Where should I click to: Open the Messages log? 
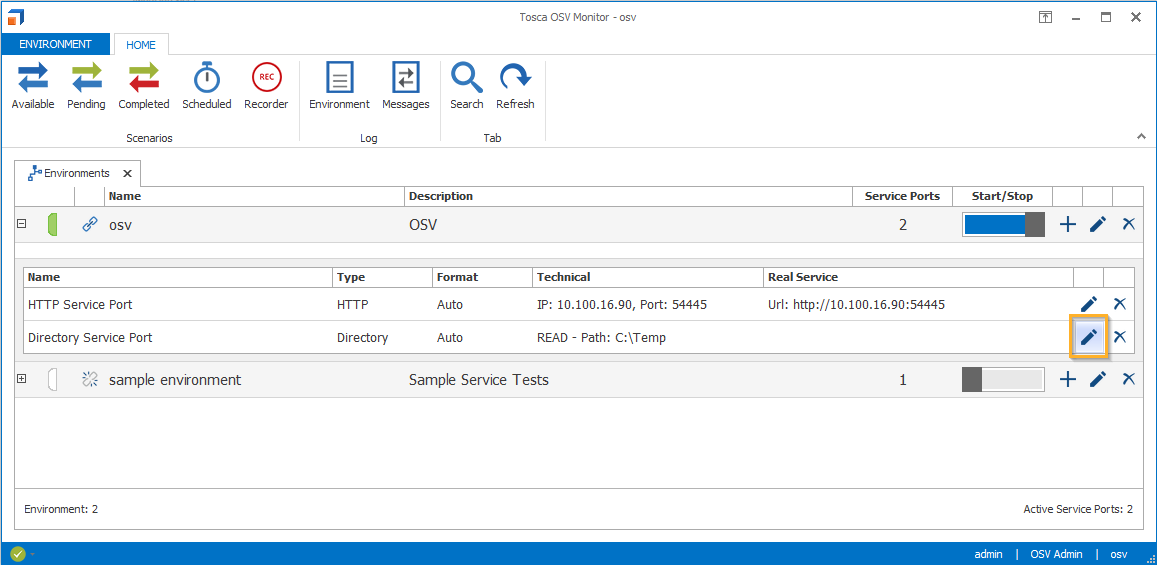(405, 85)
